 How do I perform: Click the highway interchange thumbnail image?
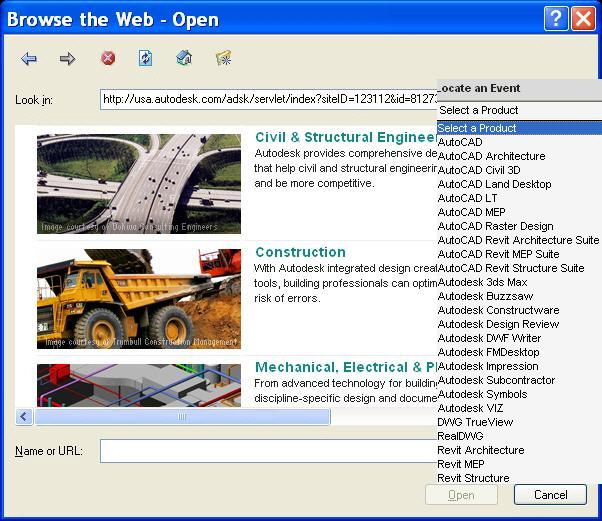(139, 184)
